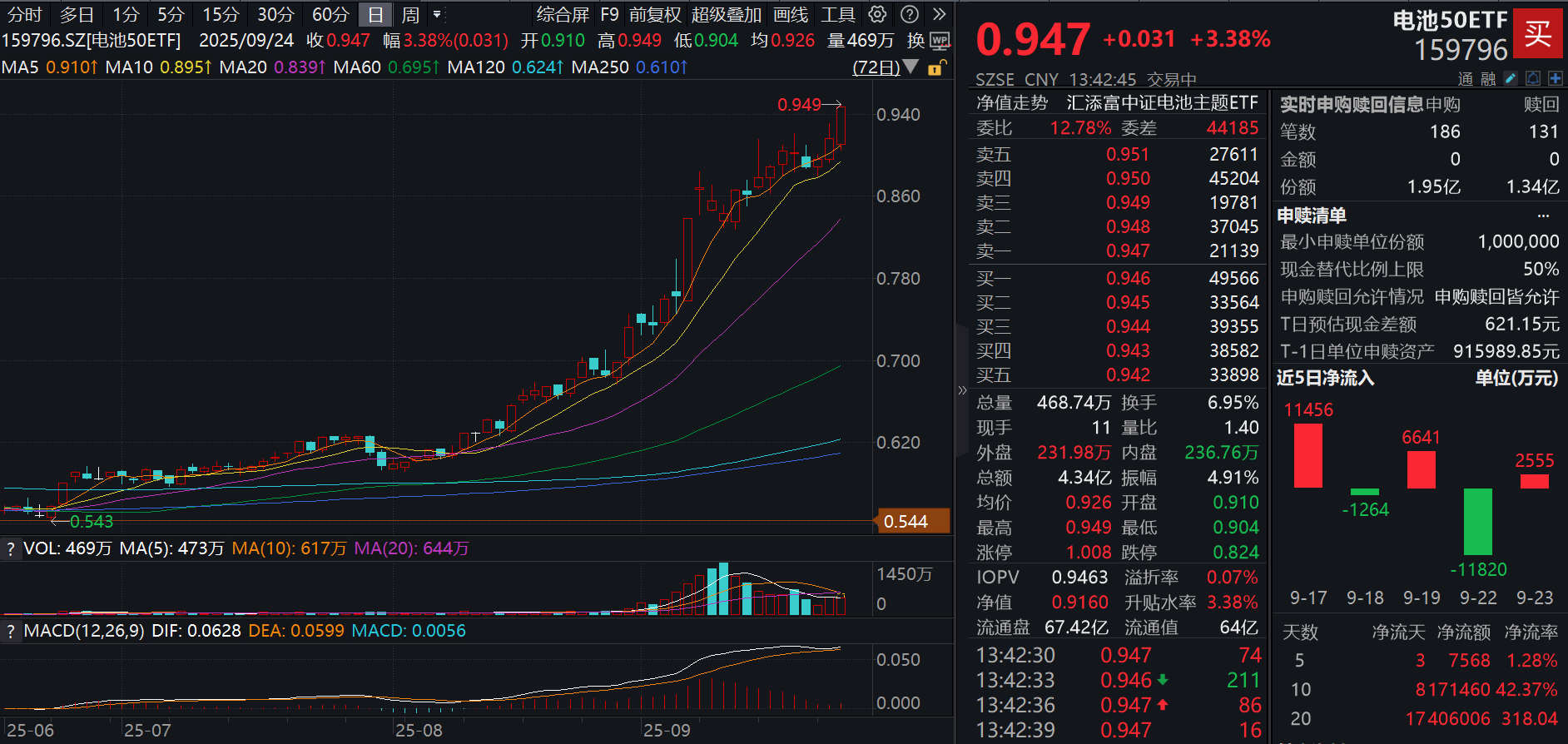
Task: Toggle the WP icon beside 换
Action: coord(940,41)
